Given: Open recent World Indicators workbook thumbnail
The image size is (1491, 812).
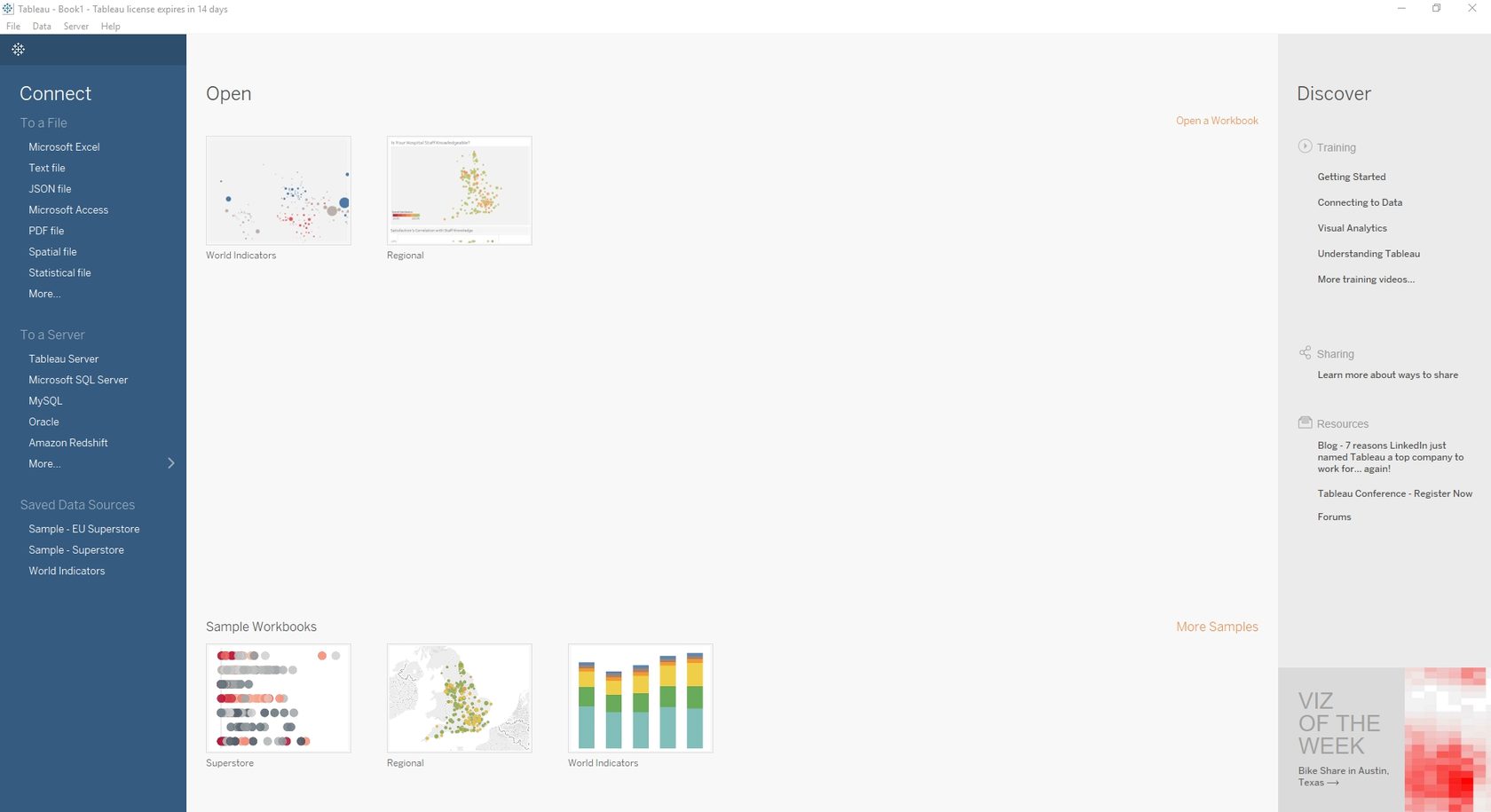Looking at the screenshot, I should coord(279,190).
